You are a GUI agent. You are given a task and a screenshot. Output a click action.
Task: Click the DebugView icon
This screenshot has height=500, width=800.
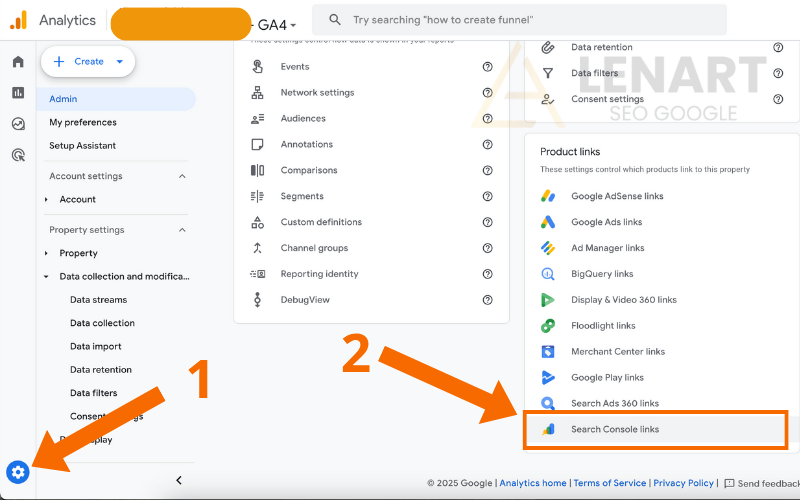tap(257, 299)
